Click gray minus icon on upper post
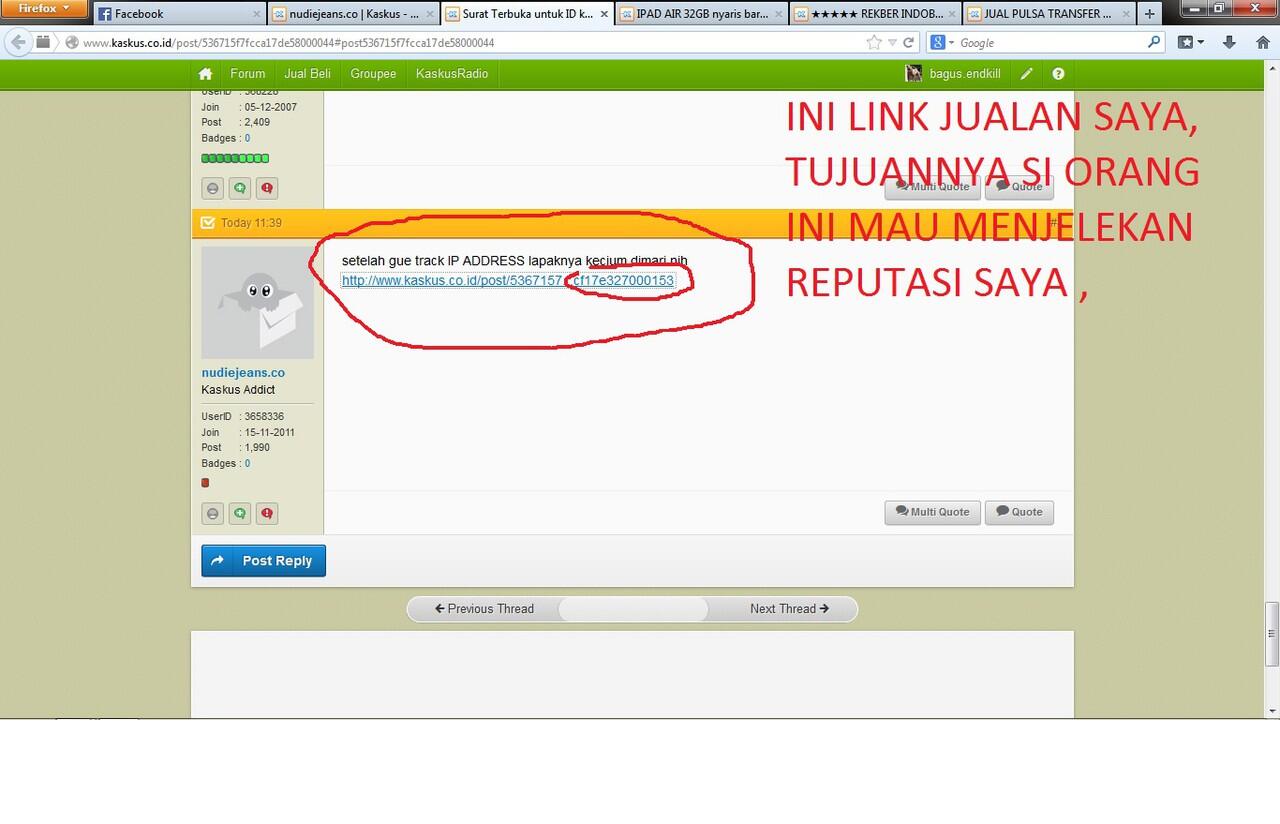Image resolution: width=1280 pixels, height=824 pixels. (x=213, y=188)
